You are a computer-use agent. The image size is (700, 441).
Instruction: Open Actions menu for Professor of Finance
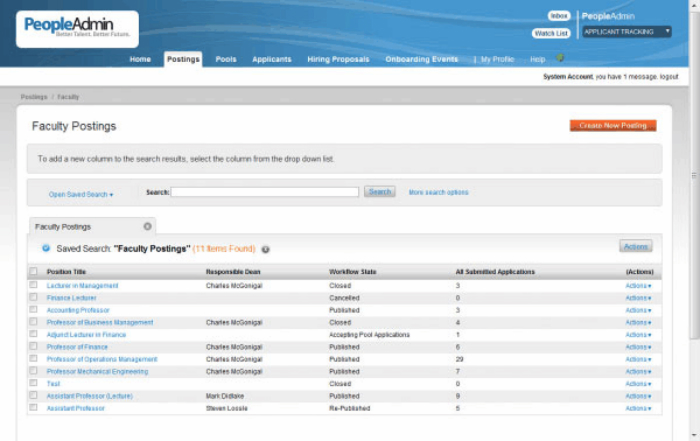pyautogui.click(x=638, y=347)
